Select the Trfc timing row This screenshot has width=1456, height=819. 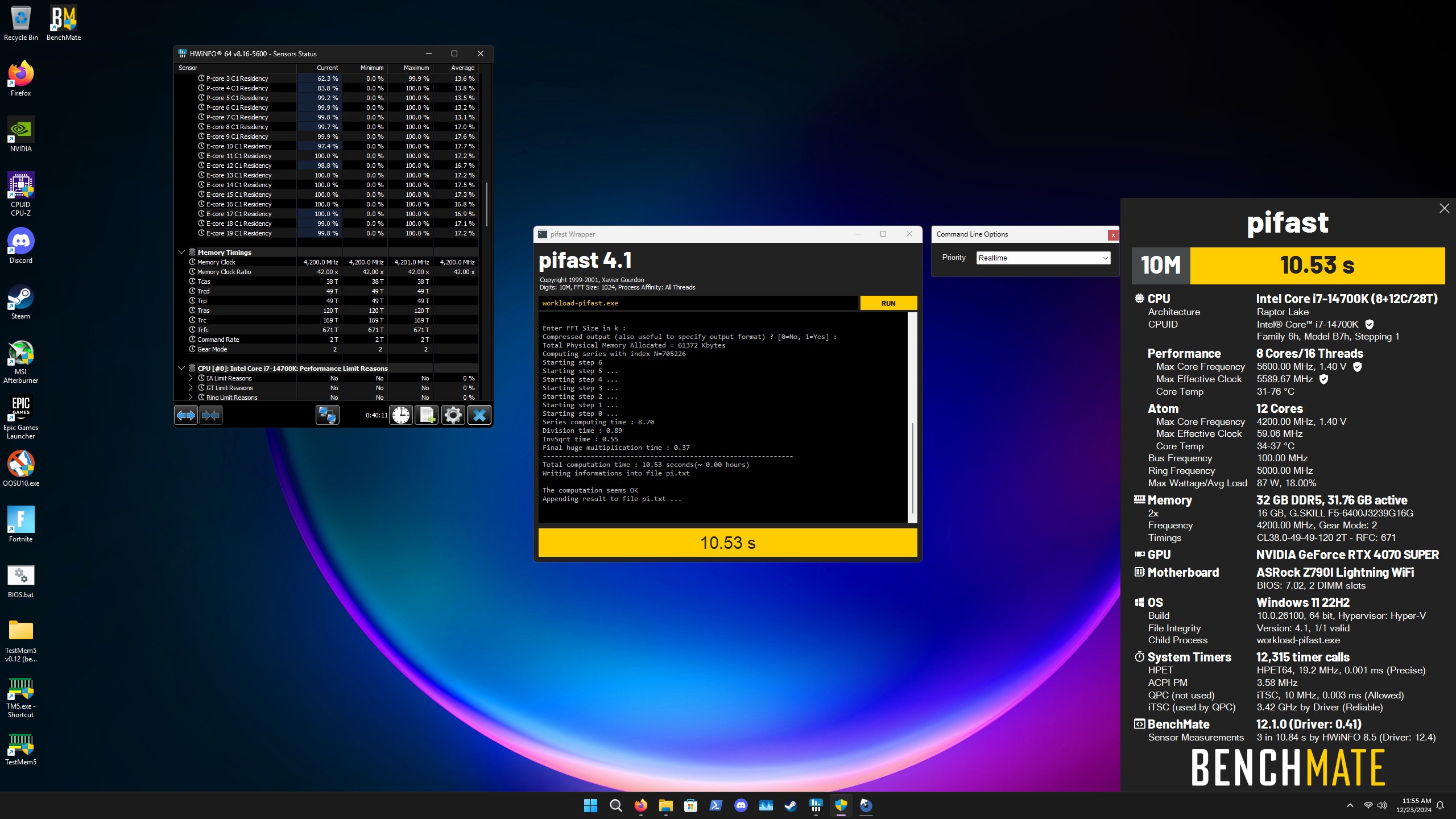pos(326,330)
